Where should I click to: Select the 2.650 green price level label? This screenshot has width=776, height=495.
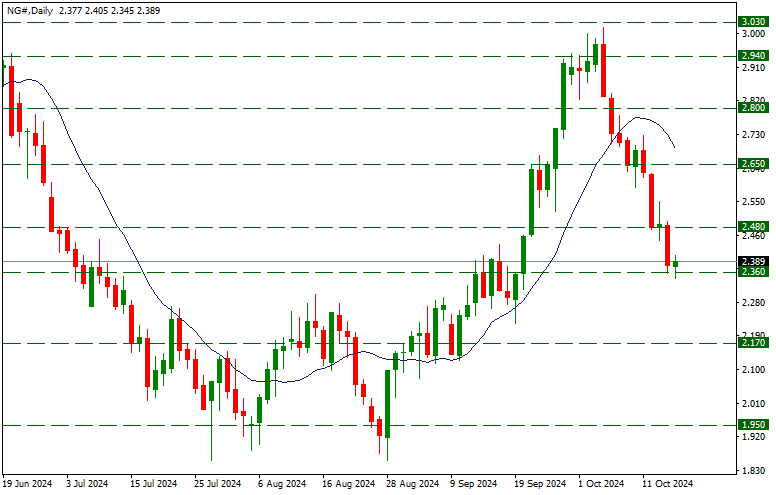[x=753, y=164]
